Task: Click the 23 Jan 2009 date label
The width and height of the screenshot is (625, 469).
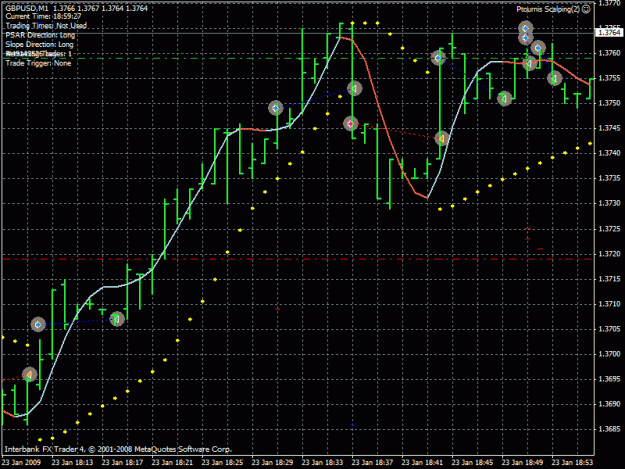Action: [22, 462]
